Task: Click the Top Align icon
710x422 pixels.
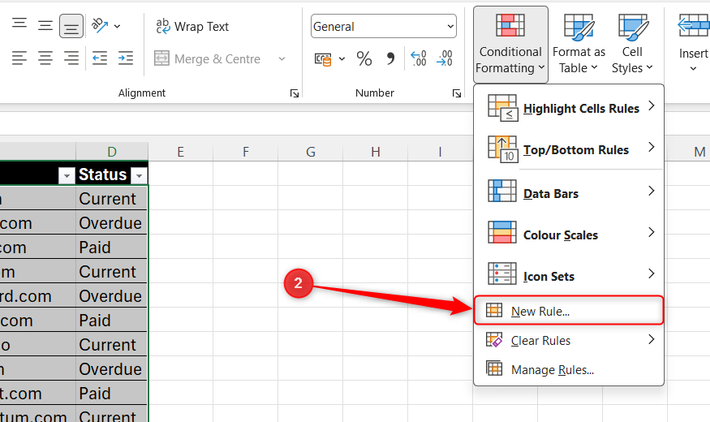Action: point(19,24)
